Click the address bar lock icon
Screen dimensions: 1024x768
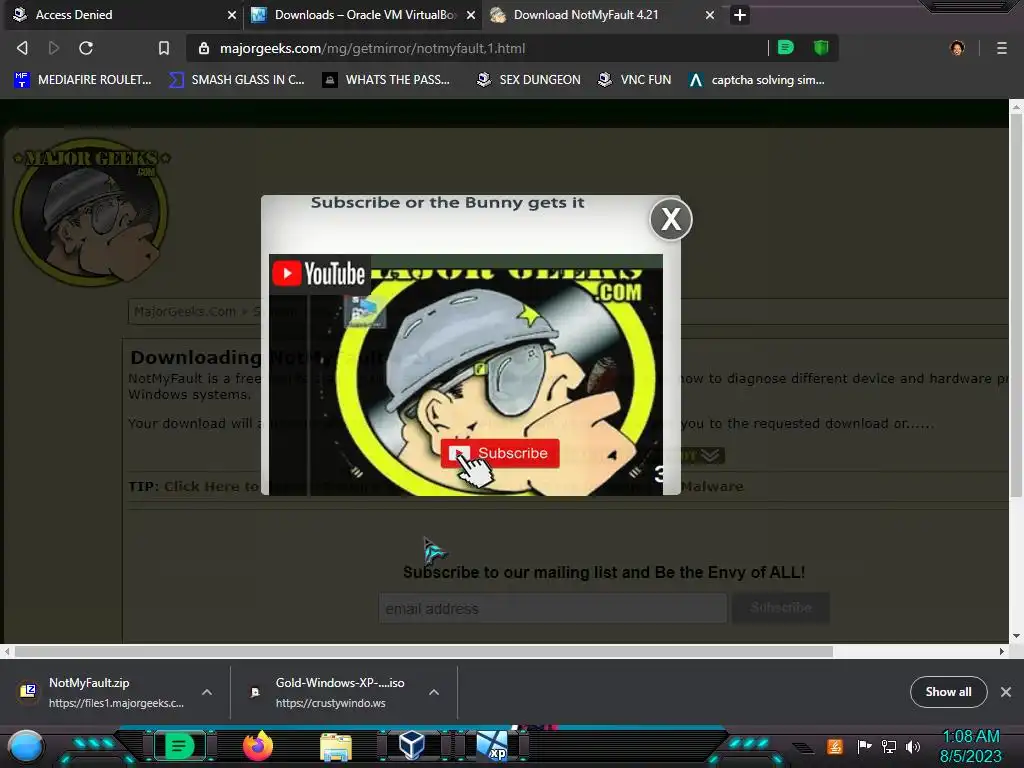coord(204,48)
